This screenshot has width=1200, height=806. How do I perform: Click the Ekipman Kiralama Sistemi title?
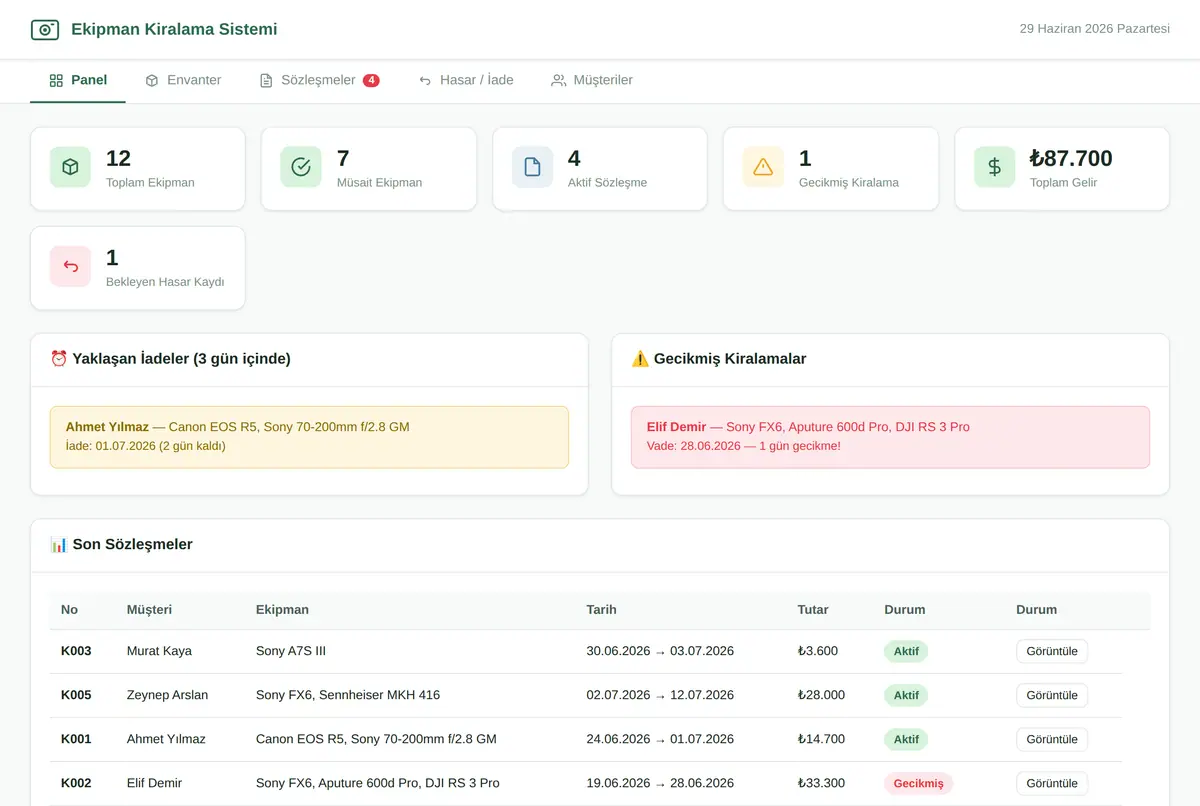click(x=174, y=30)
